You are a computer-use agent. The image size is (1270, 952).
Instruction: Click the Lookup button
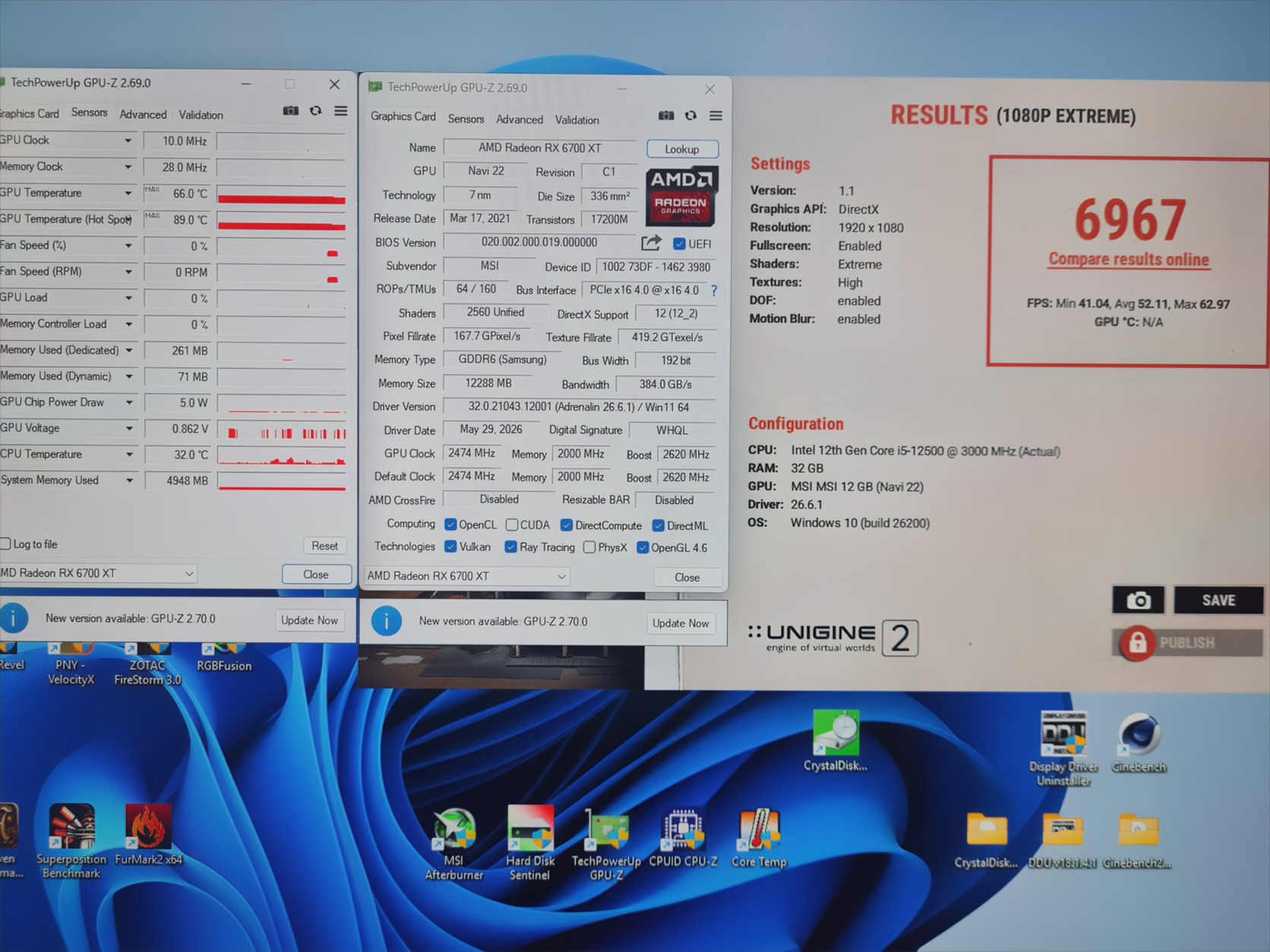[x=682, y=149]
